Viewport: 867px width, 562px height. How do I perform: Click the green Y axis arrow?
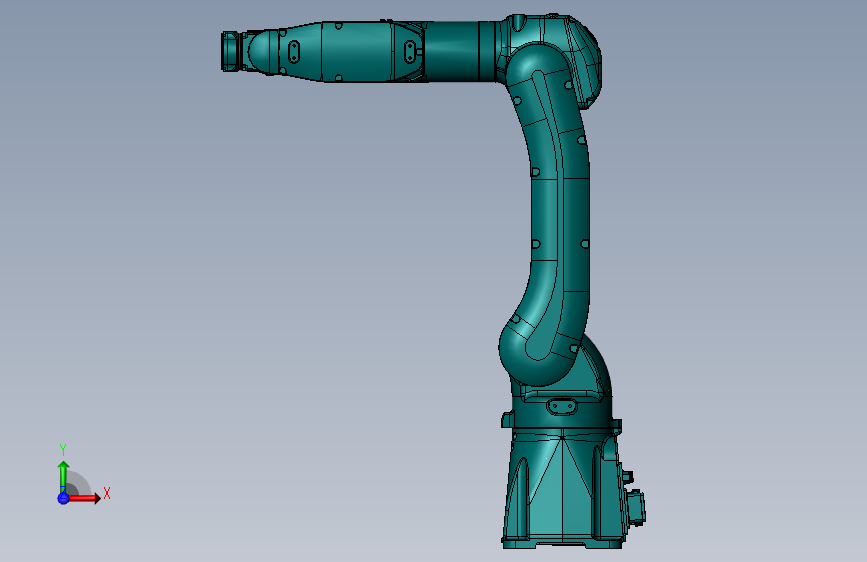tap(63, 476)
